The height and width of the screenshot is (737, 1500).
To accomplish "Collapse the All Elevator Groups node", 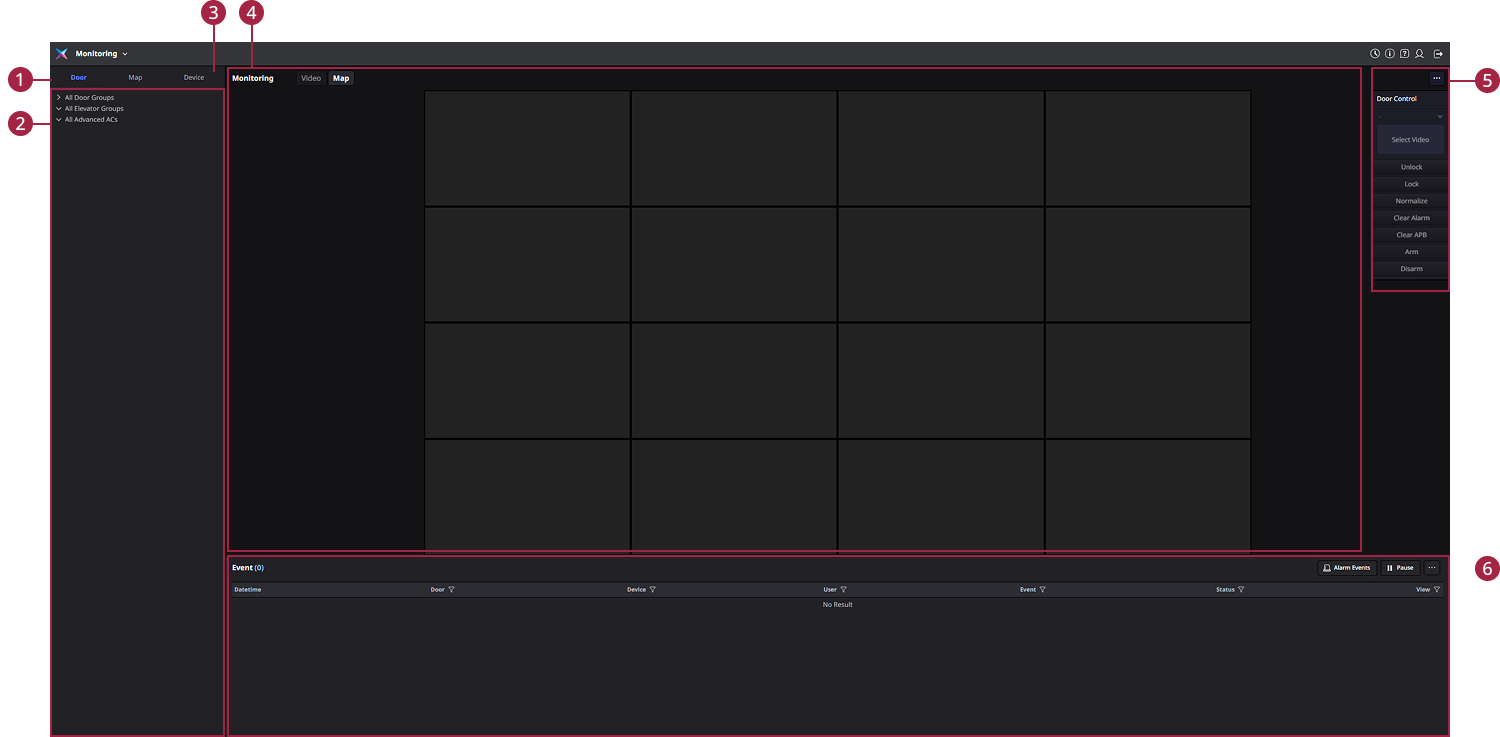I will point(59,109).
